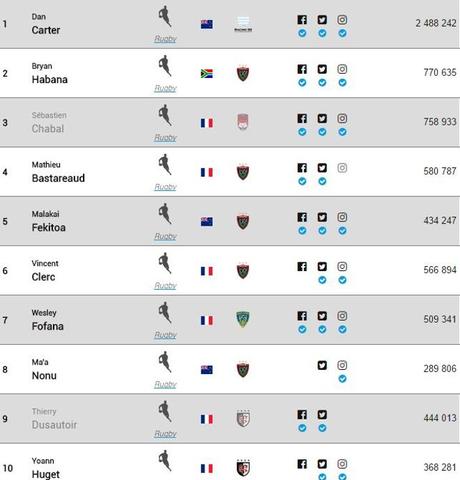Open Ma'a Nonu's Twitter icon
Screen dimensions: 460x480
coord(322,365)
